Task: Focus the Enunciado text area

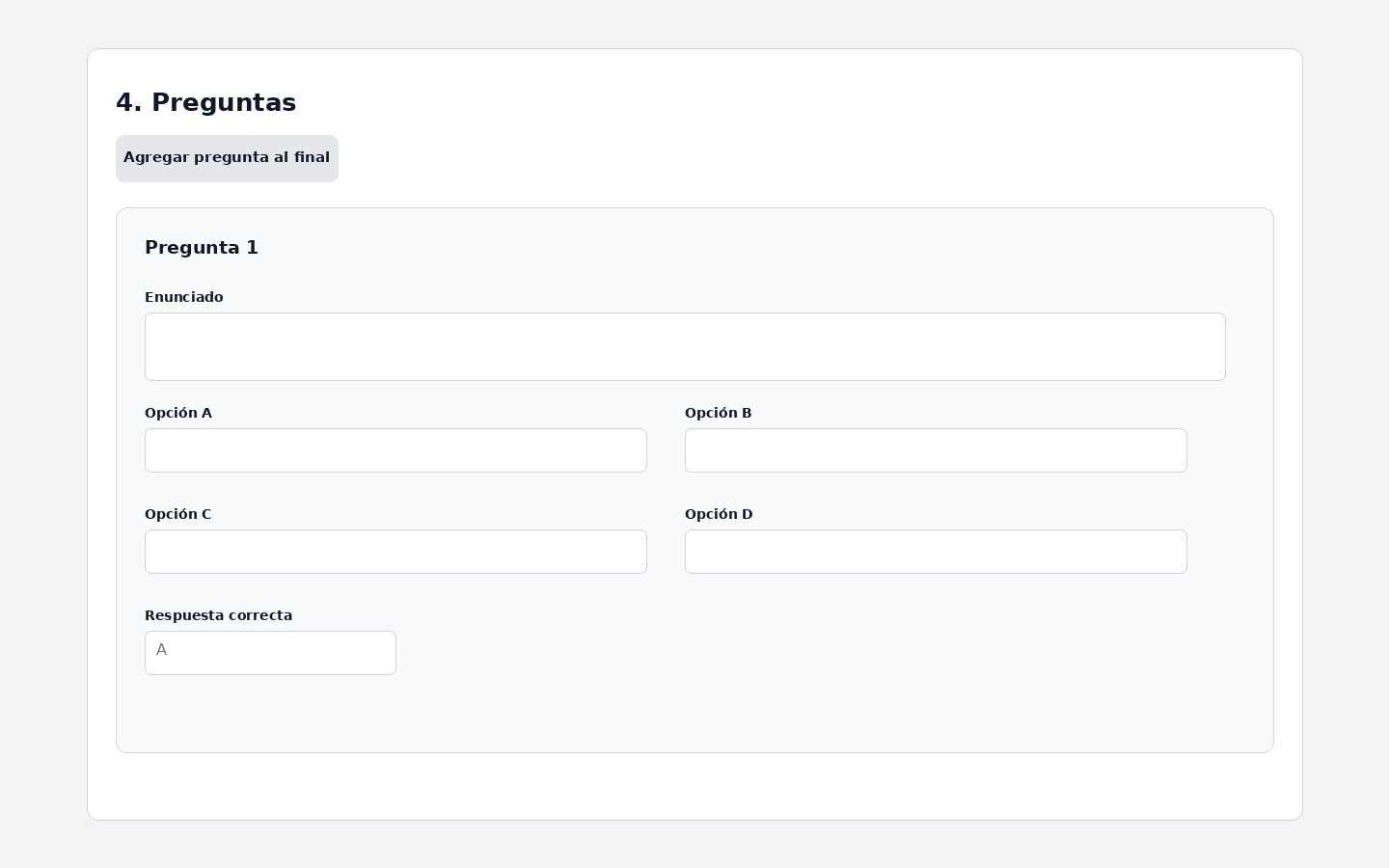Action: [x=685, y=346]
